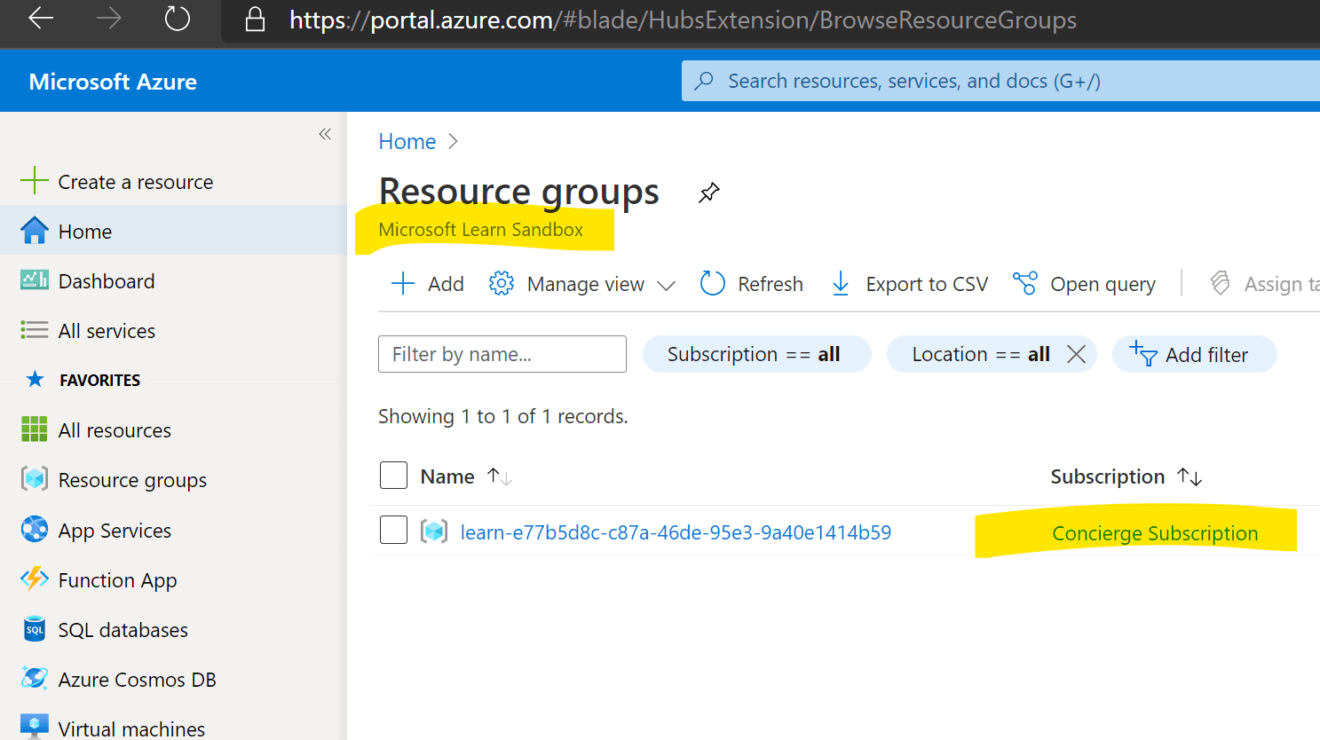
Task: Click the browser reload icon
Action: pyautogui.click(x=177, y=20)
